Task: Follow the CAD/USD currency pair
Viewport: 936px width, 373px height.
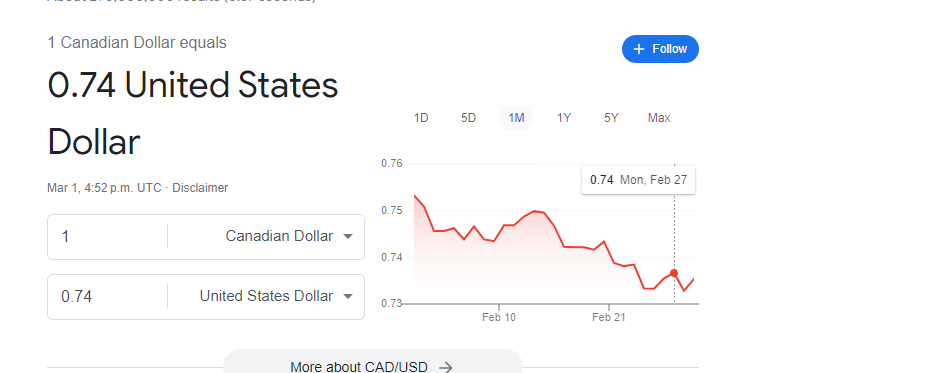Action: (660, 49)
